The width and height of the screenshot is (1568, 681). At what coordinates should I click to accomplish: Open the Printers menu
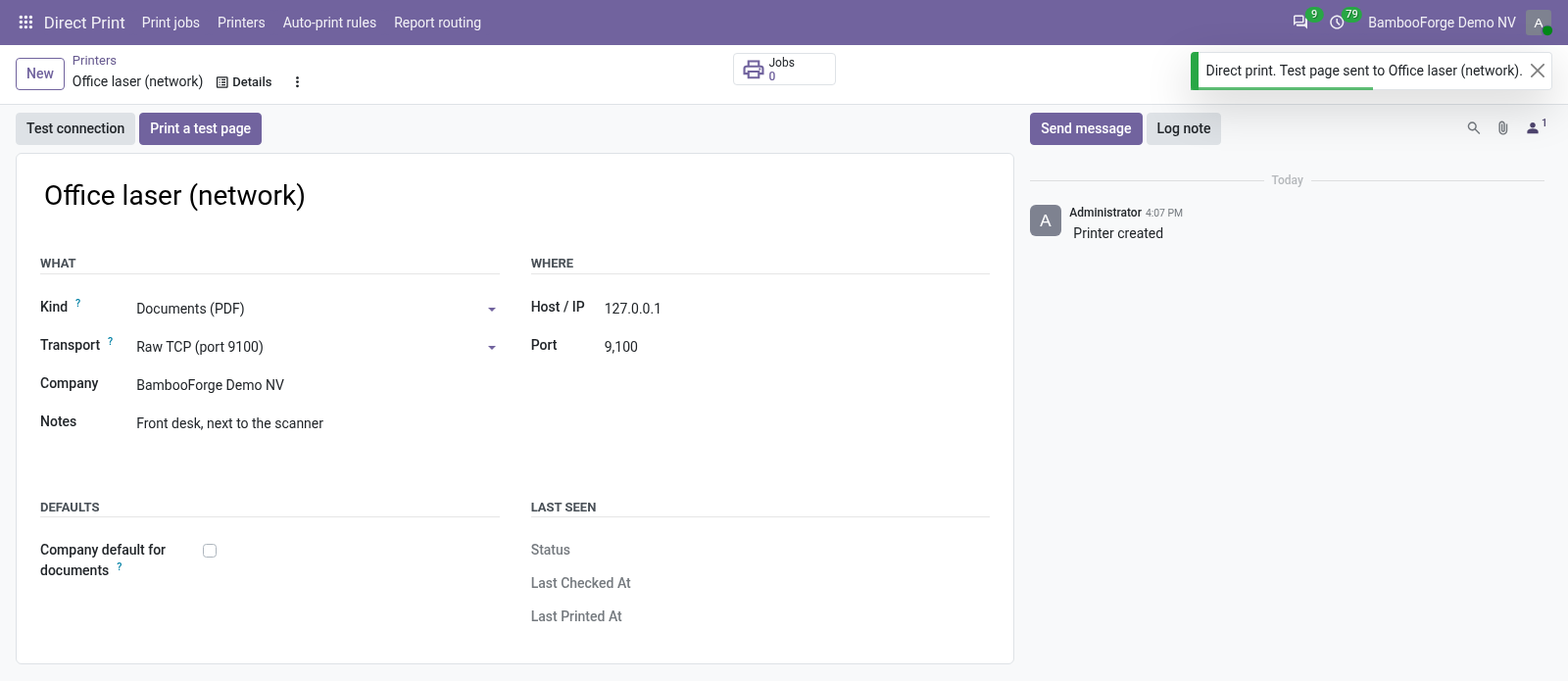point(241,23)
